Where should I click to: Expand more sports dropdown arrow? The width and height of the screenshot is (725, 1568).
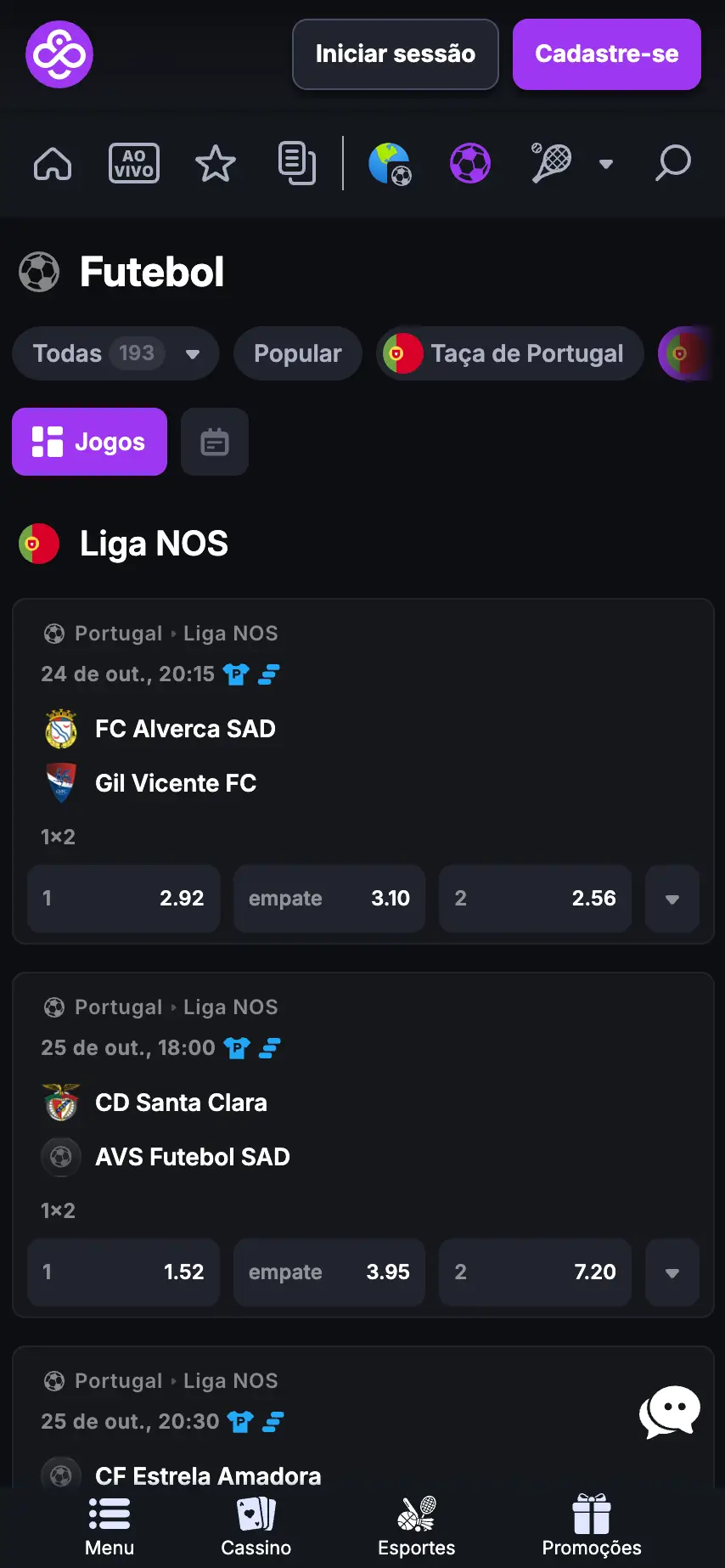pos(606,164)
